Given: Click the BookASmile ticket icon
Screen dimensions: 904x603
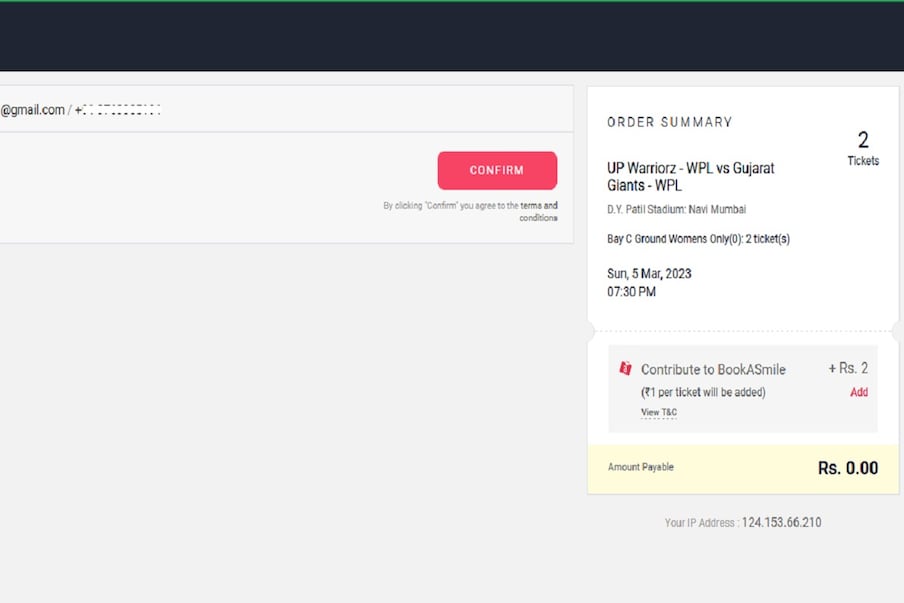Looking at the screenshot, I should point(625,368).
